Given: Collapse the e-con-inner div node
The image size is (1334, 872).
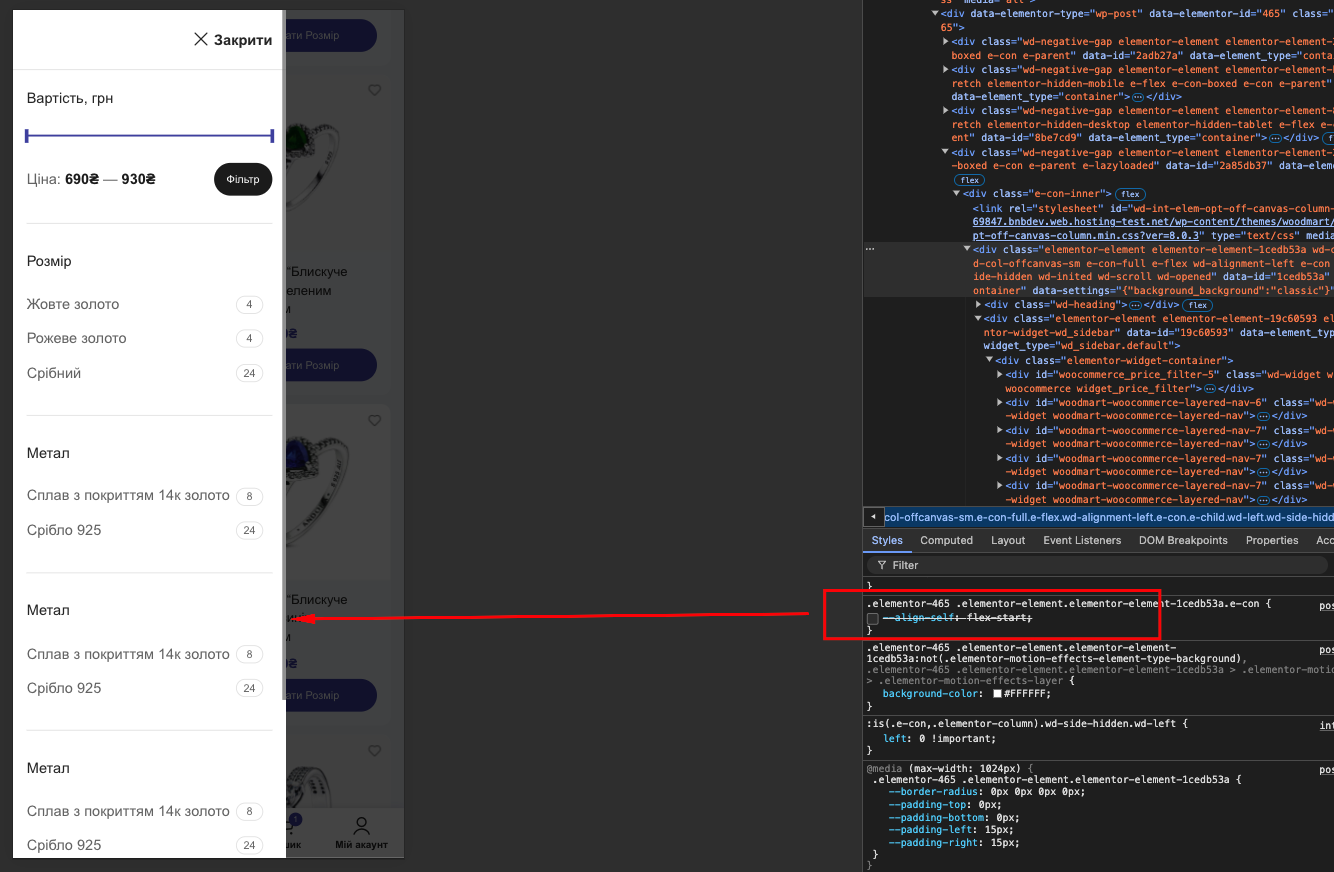Looking at the screenshot, I should coord(957,194).
